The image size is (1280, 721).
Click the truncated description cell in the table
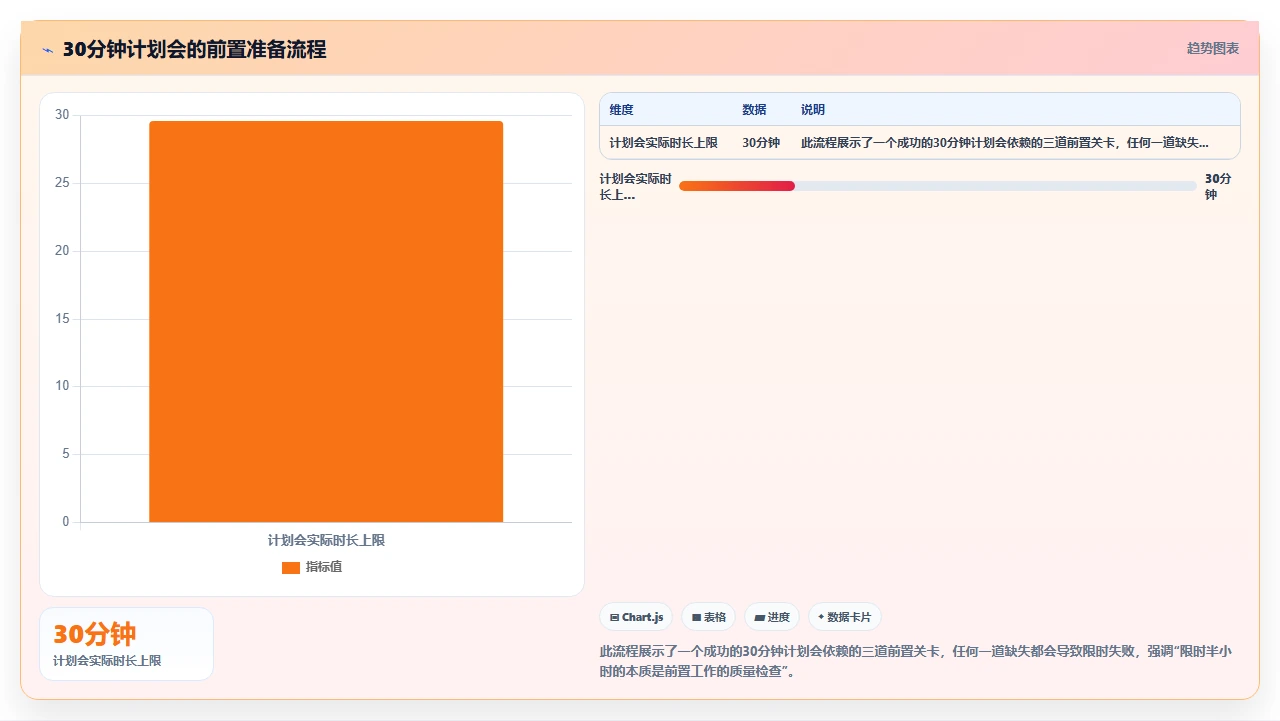[x=1005, y=143]
